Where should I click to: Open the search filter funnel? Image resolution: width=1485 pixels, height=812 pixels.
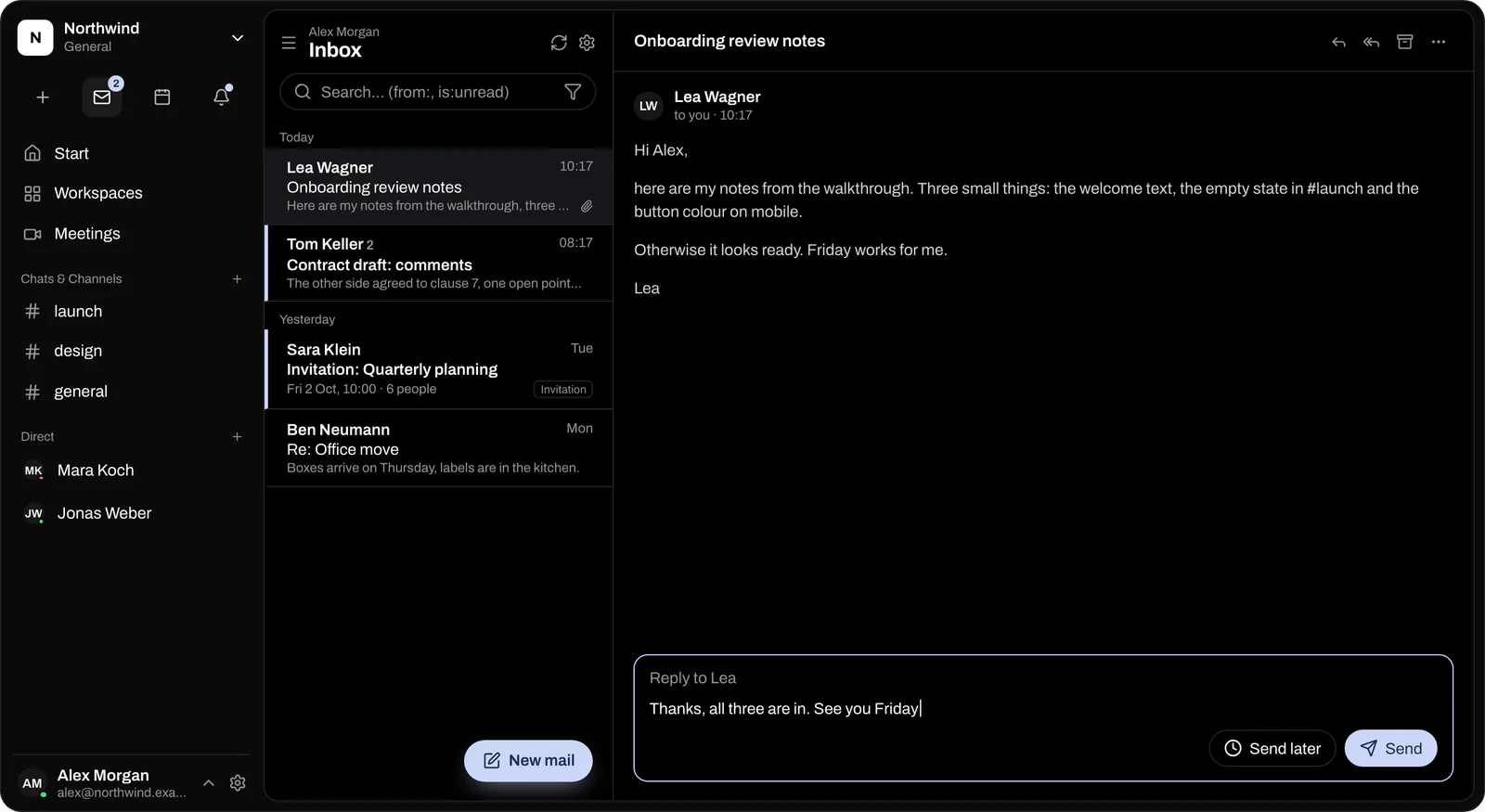coord(573,92)
